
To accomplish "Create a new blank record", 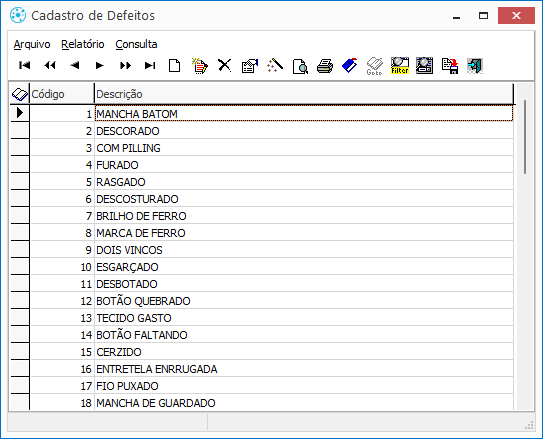I will (175, 65).
